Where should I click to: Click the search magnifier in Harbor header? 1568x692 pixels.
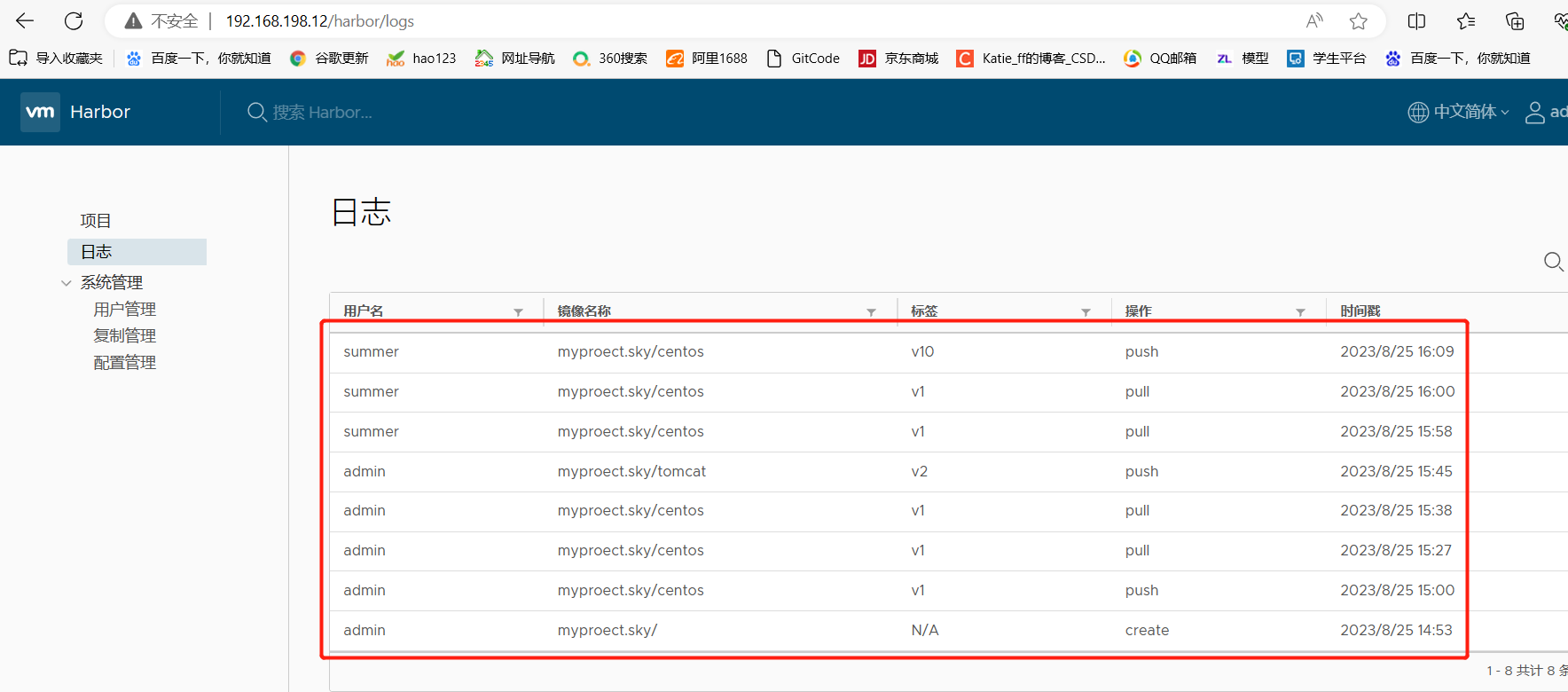pyautogui.click(x=257, y=112)
